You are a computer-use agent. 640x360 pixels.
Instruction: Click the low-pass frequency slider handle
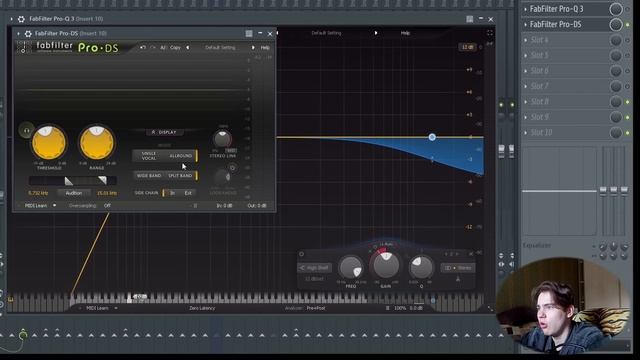click(102, 180)
